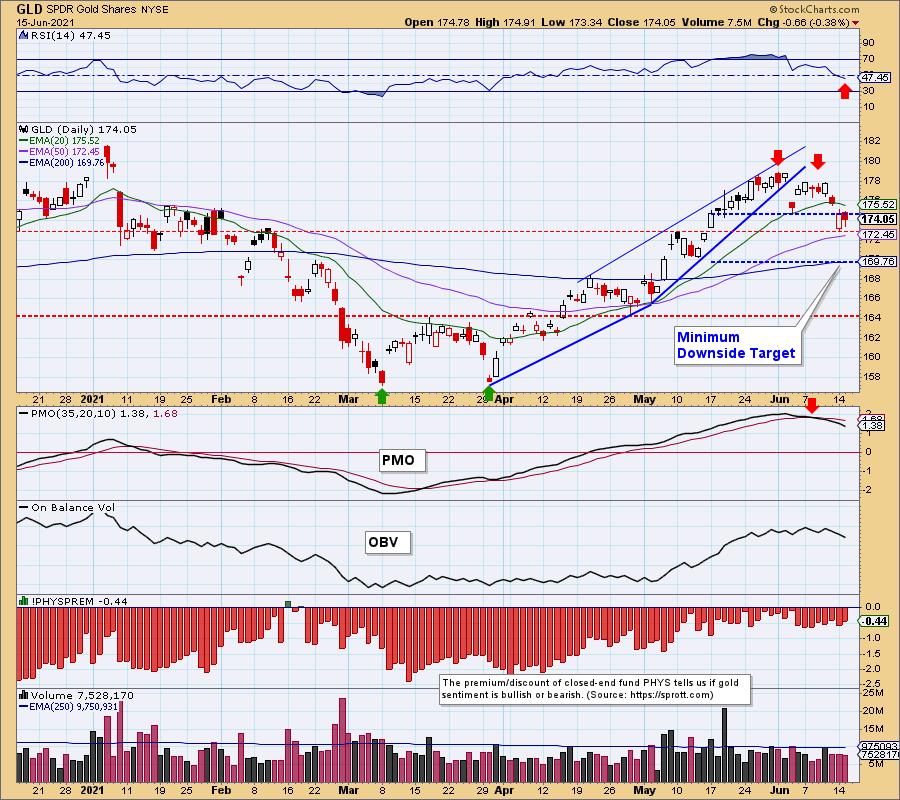
Task: Click the -0.44 premium axis value tag
Action: pyautogui.click(x=874, y=622)
